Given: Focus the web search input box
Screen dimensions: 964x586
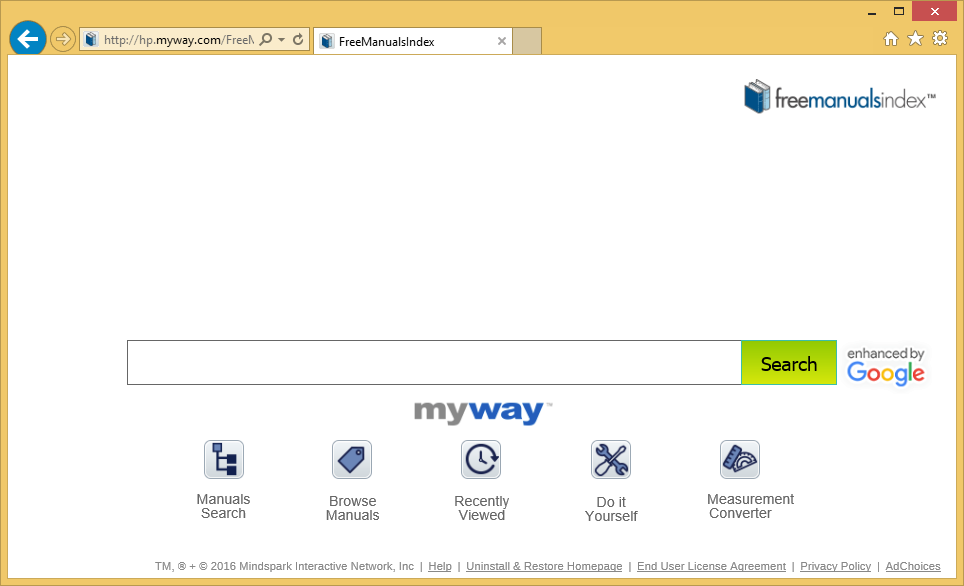Looking at the screenshot, I should pyautogui.click(x=434, y=362).
